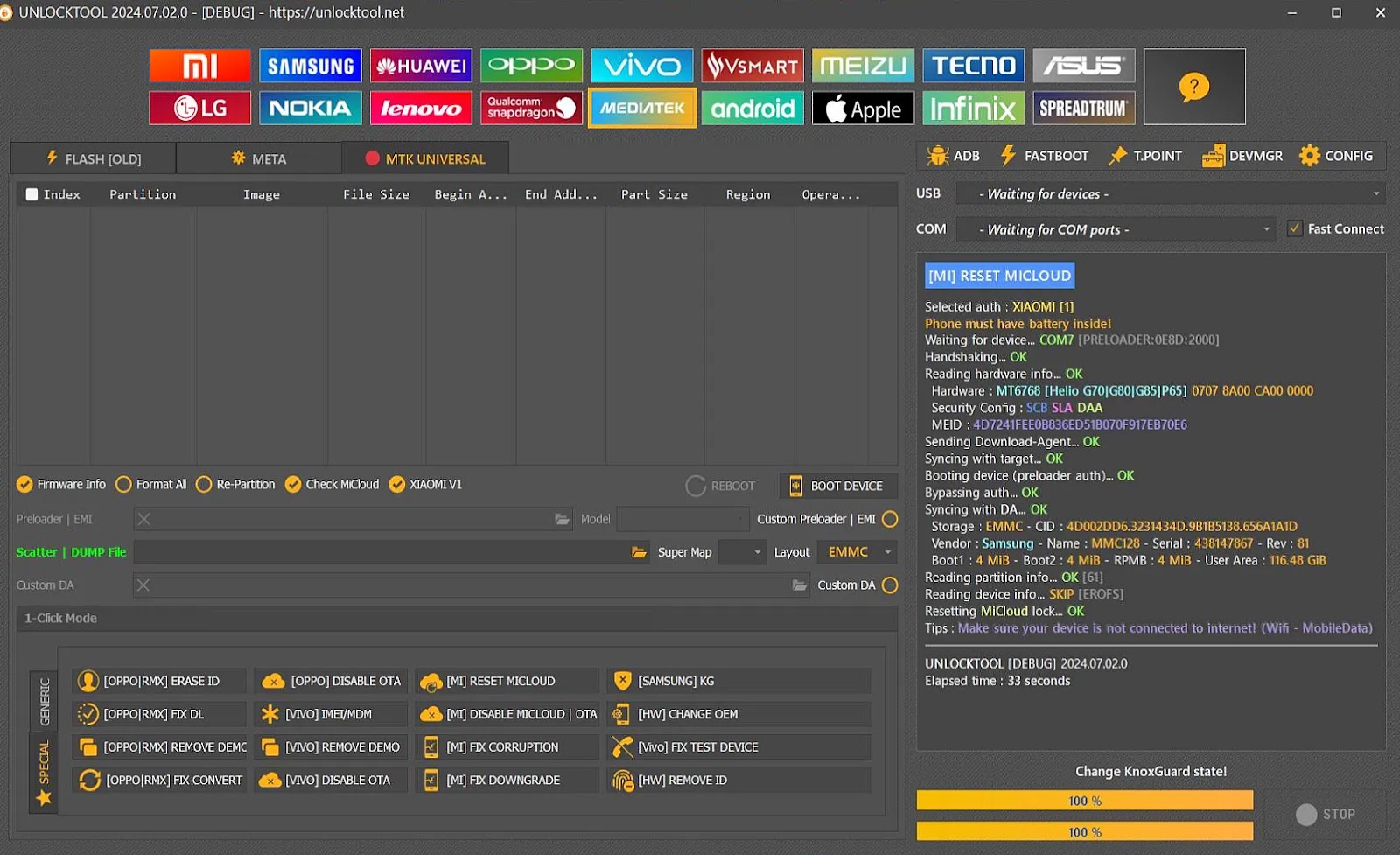Open the ASUS brand section

pyautogui.click(x=1083, y=66)
